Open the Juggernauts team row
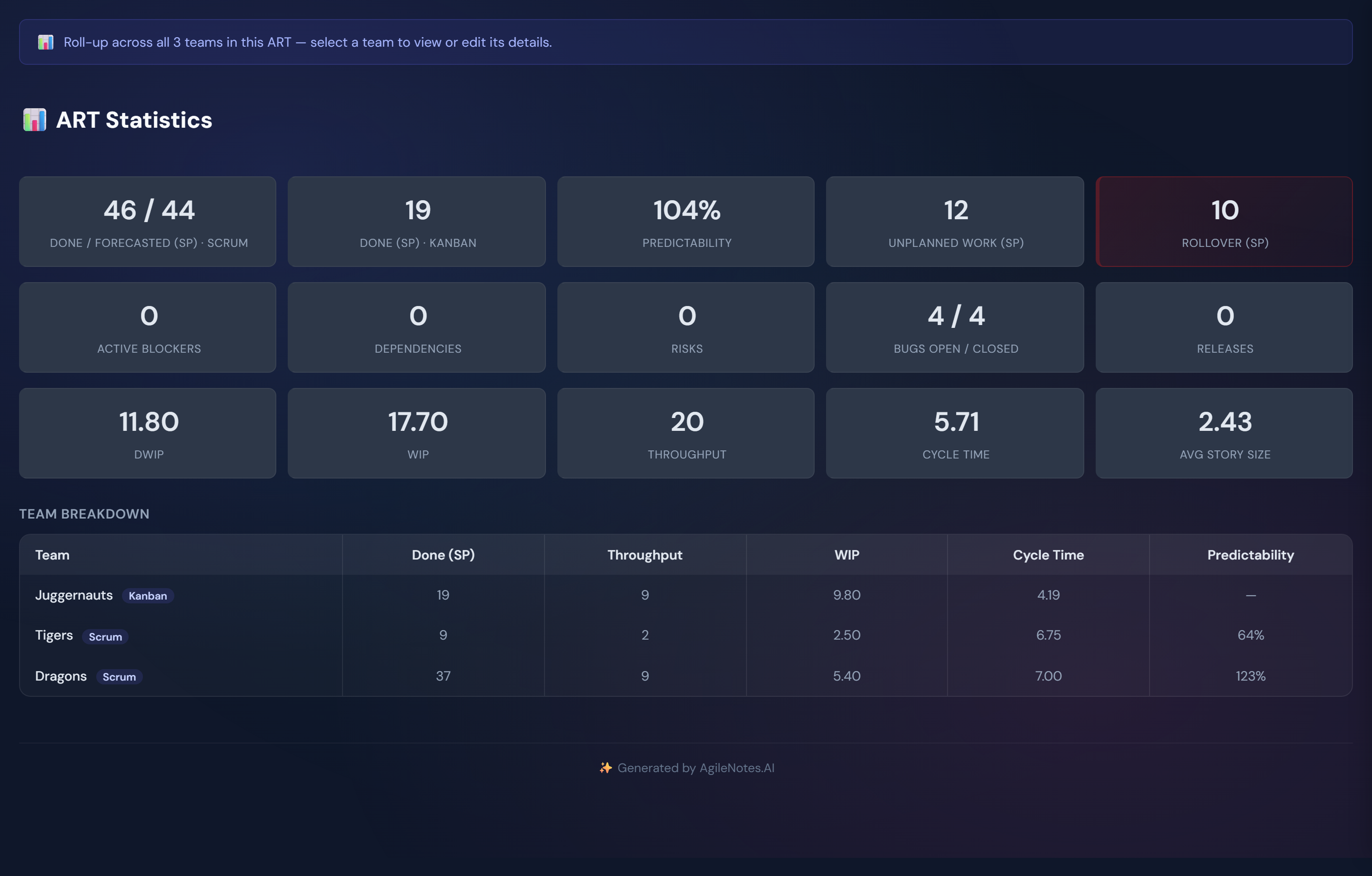The image size is (1372, 876). pyautogui.click(x=686, y=595)
